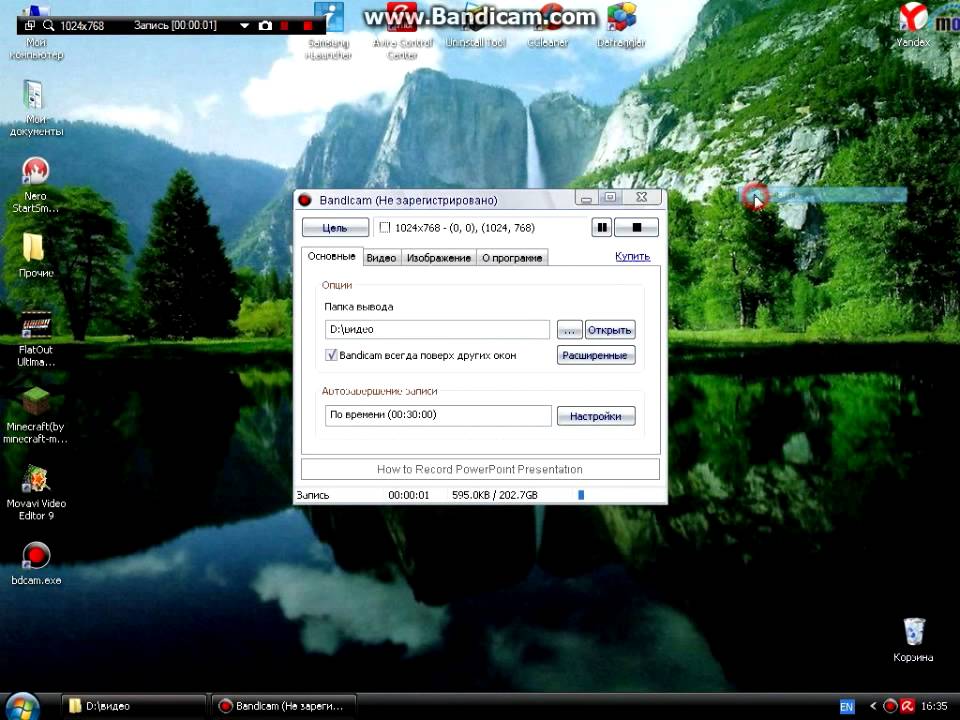Click the Открыть button
The width and height of the screenshot is (960, 720).
[x=610, y=329]
